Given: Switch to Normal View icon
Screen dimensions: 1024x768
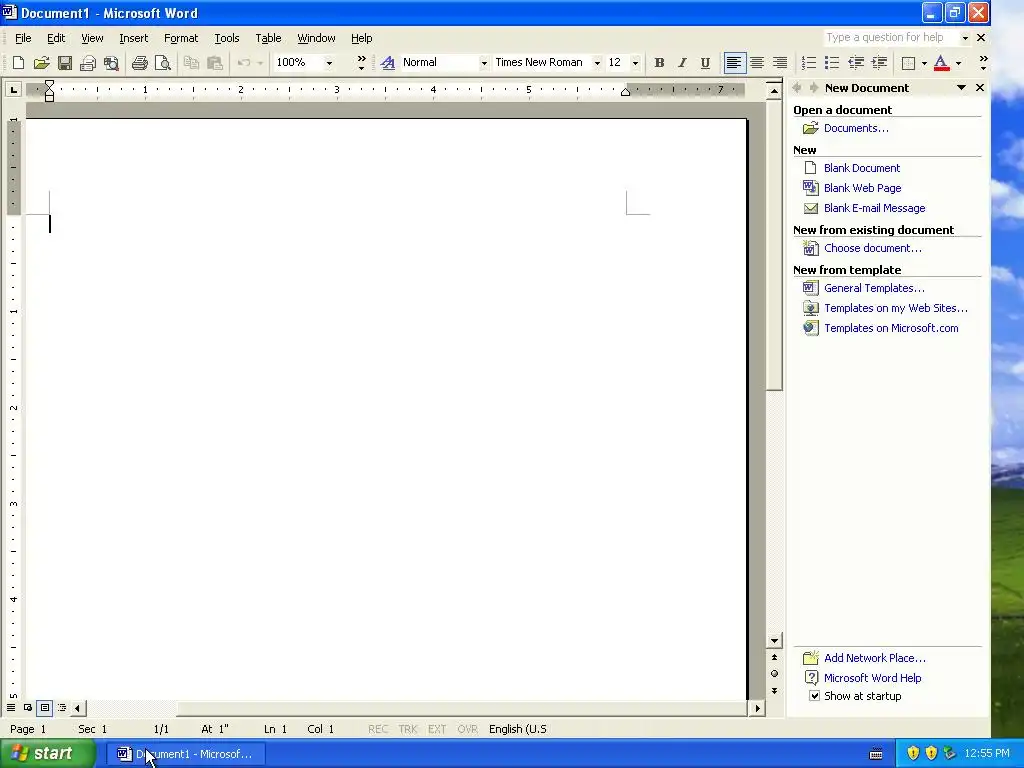Looking at the screenshot, I should (x=11, y=708).
